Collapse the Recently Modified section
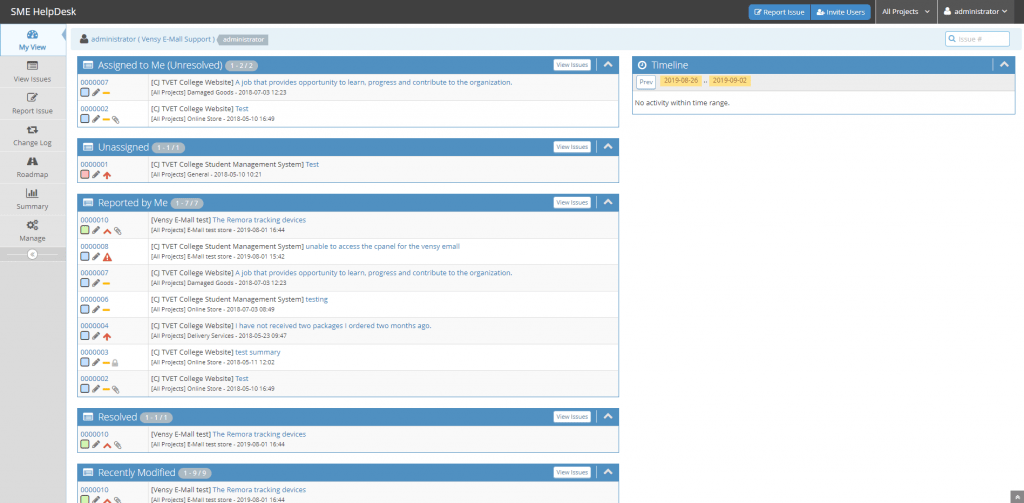Image resolution: width=1024 pixels, height=503 pixels. (x=608, y=472)
